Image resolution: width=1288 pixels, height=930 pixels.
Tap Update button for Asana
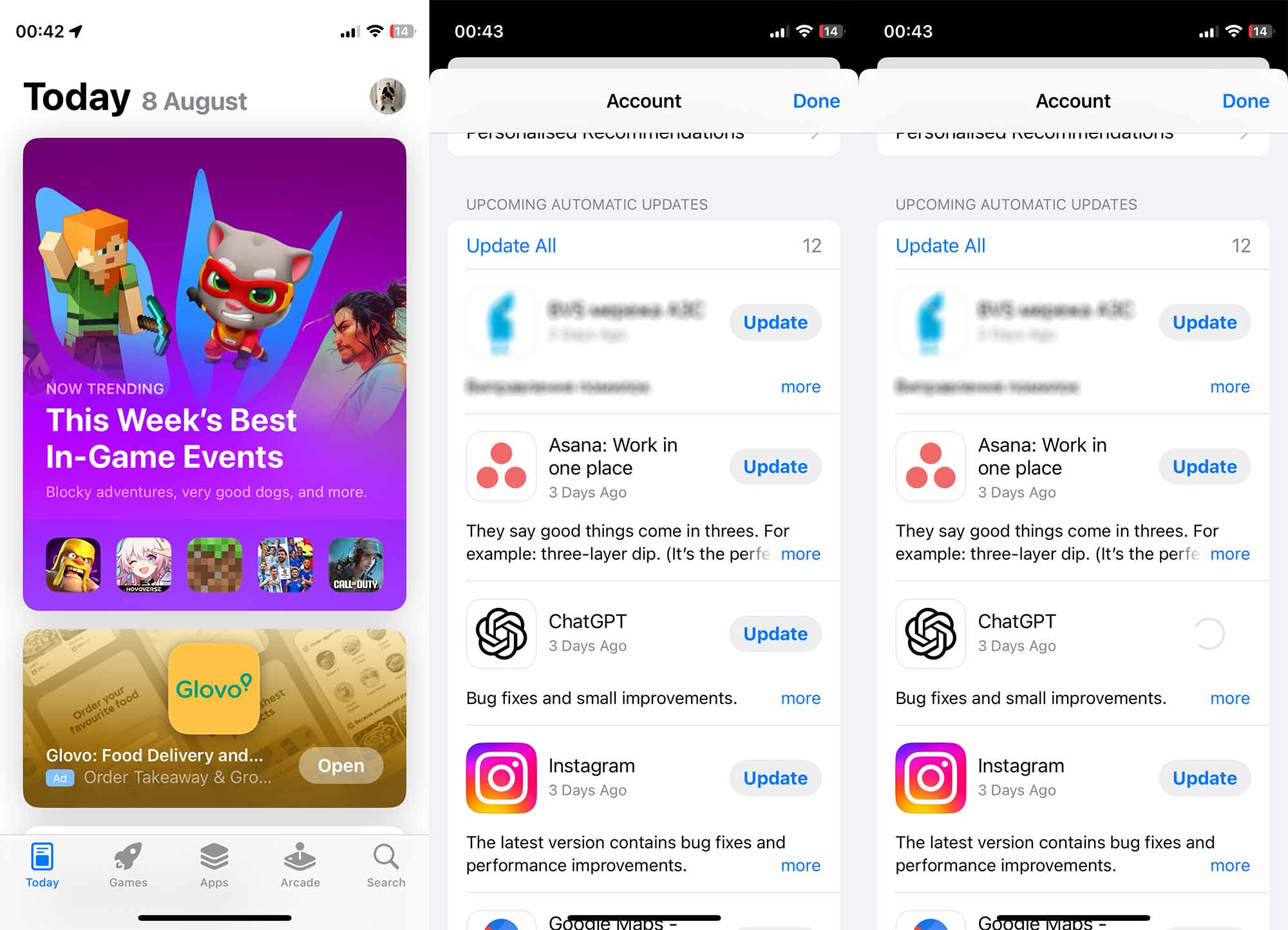776,466
